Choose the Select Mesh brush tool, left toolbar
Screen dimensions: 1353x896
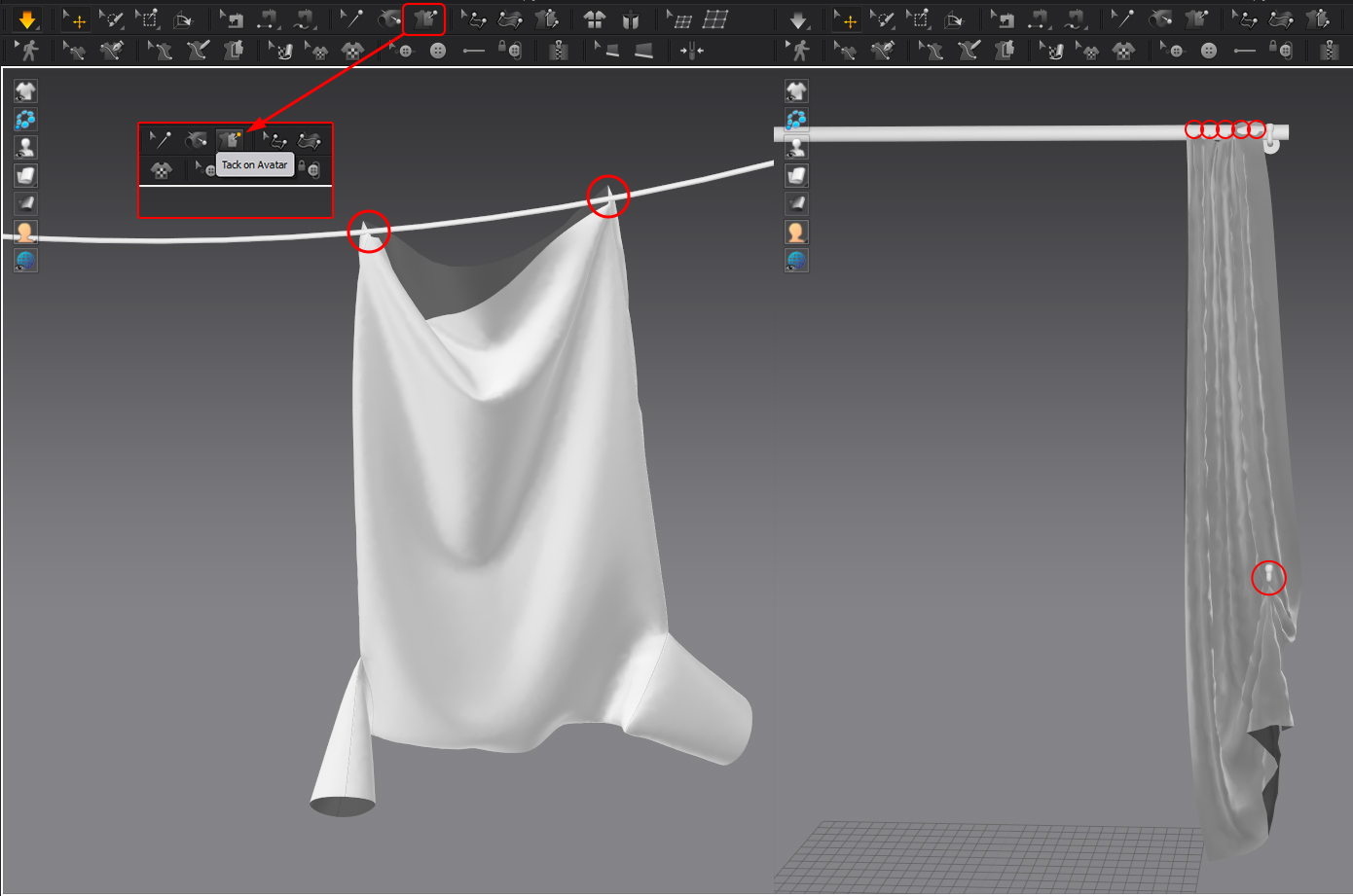click(111, 18)
